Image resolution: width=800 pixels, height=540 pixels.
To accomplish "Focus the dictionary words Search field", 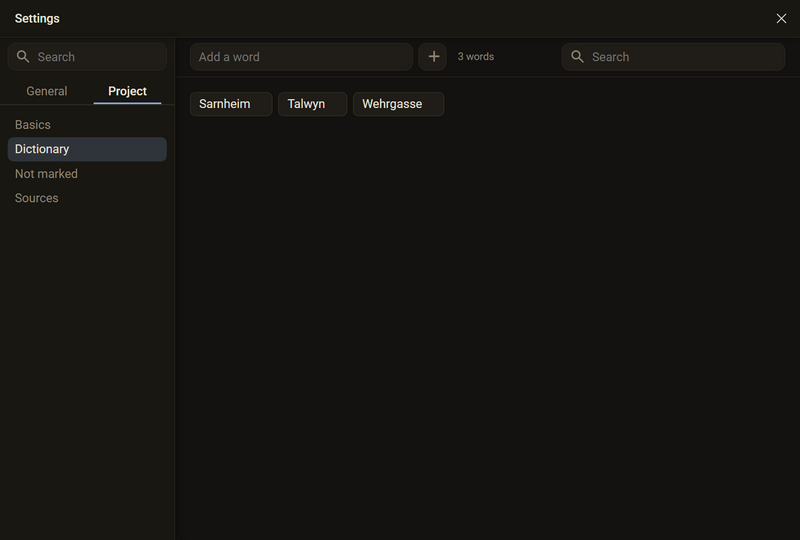I will point(673,57).
